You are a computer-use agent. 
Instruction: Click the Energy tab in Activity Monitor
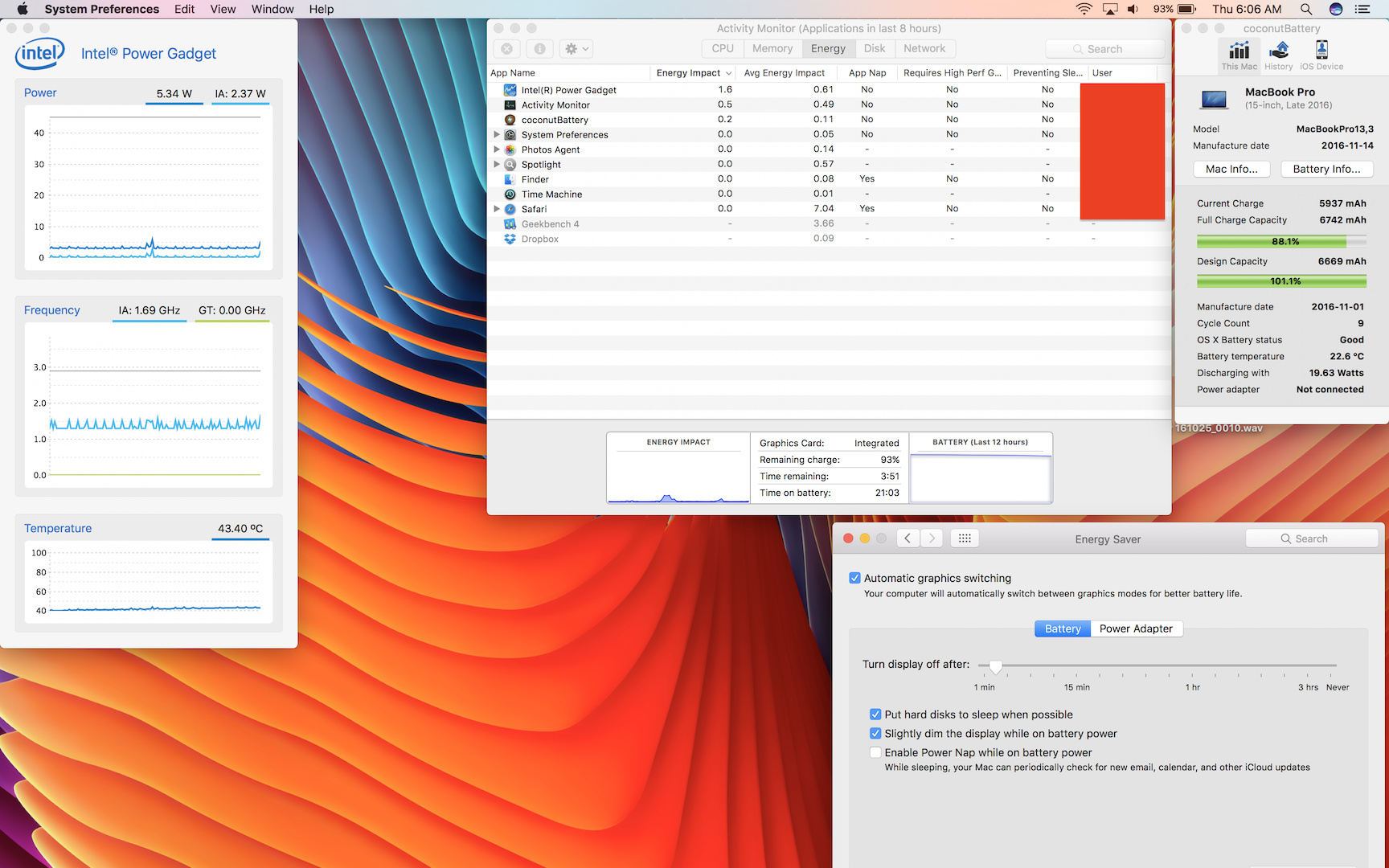click(828, 48)
